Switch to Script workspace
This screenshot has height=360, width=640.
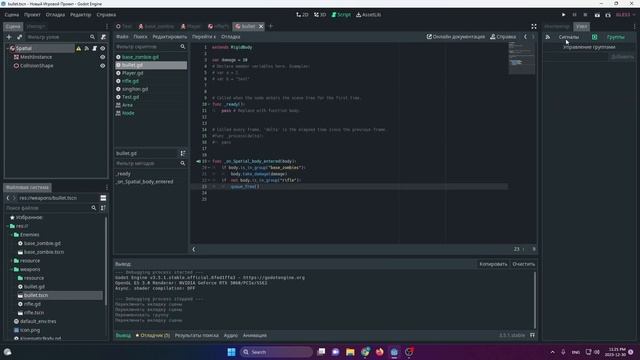tap(341, 15)
